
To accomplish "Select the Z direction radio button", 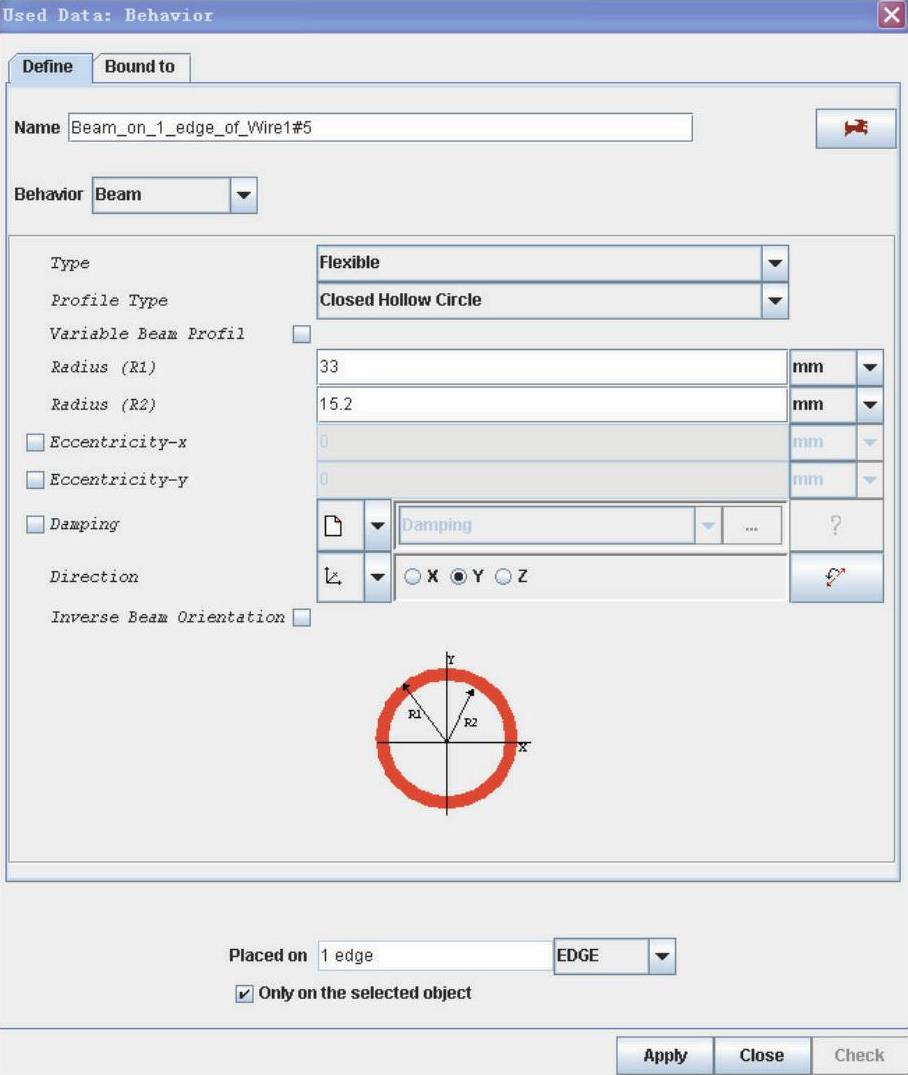I will [503, 577].
